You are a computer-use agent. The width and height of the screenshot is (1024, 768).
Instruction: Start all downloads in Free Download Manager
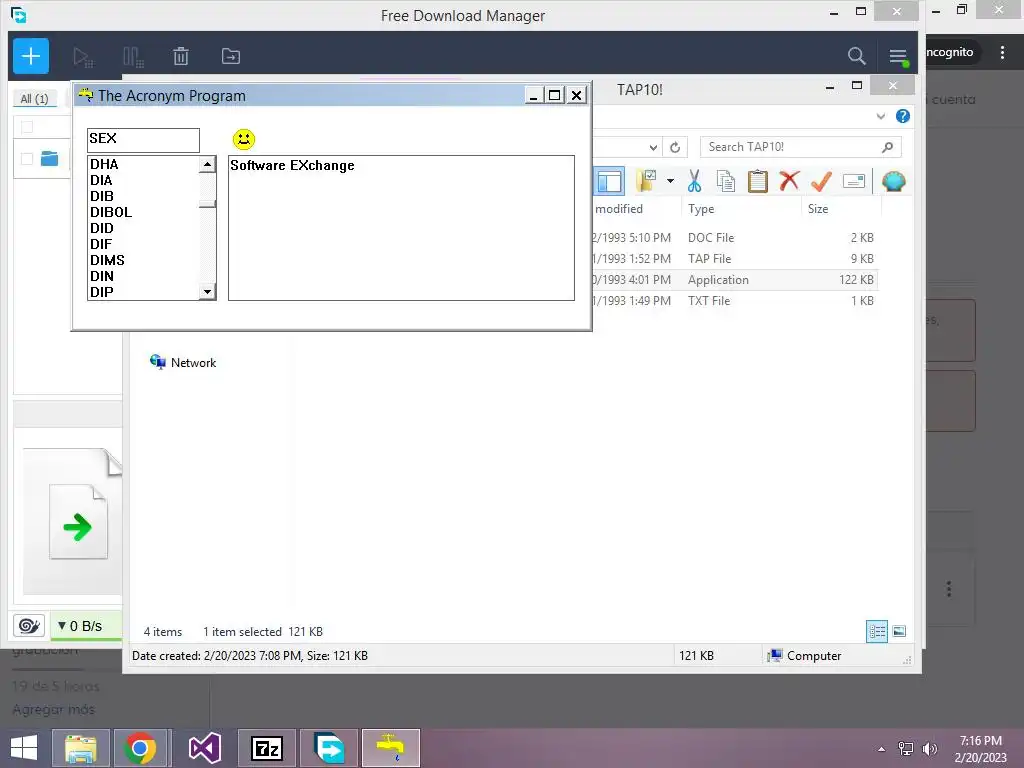[83, 57]
